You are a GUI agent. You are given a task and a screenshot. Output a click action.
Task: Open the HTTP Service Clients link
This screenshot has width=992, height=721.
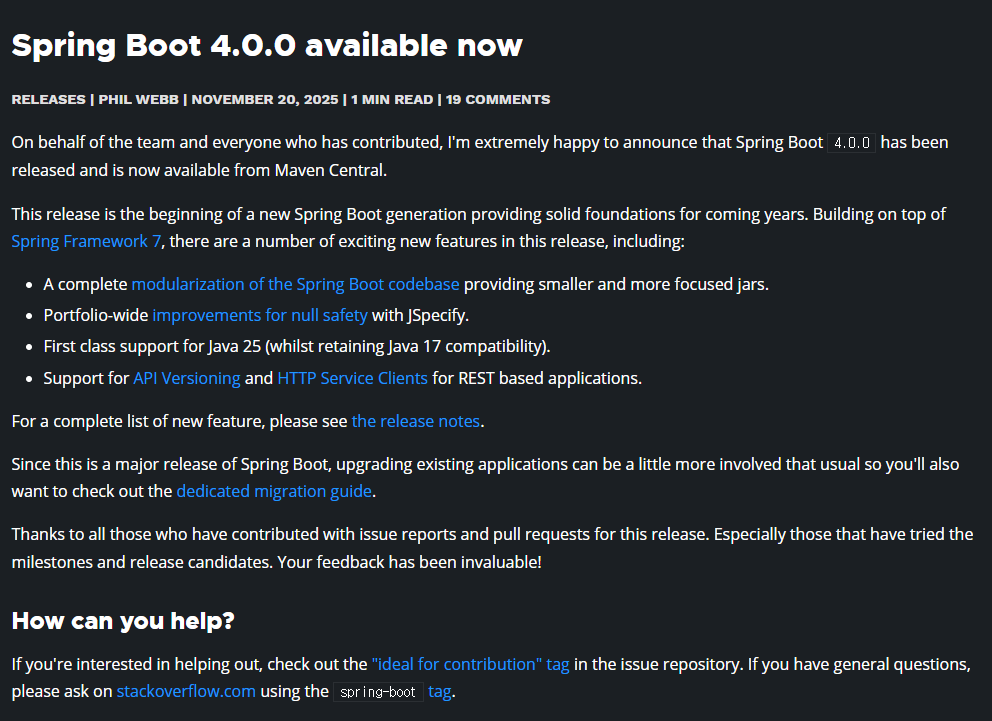point(352,378)
